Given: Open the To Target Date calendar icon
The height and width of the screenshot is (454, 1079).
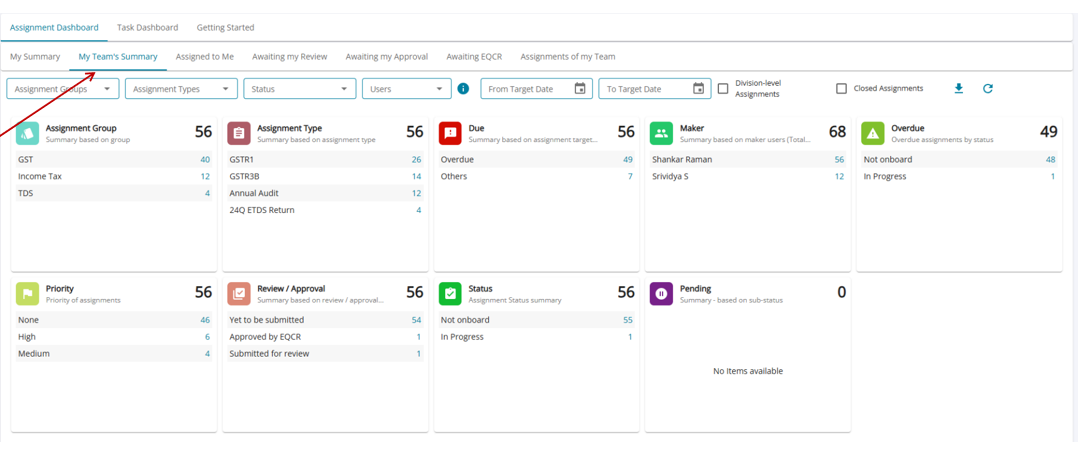Looking at the screenshot, I should coord(698,89).
